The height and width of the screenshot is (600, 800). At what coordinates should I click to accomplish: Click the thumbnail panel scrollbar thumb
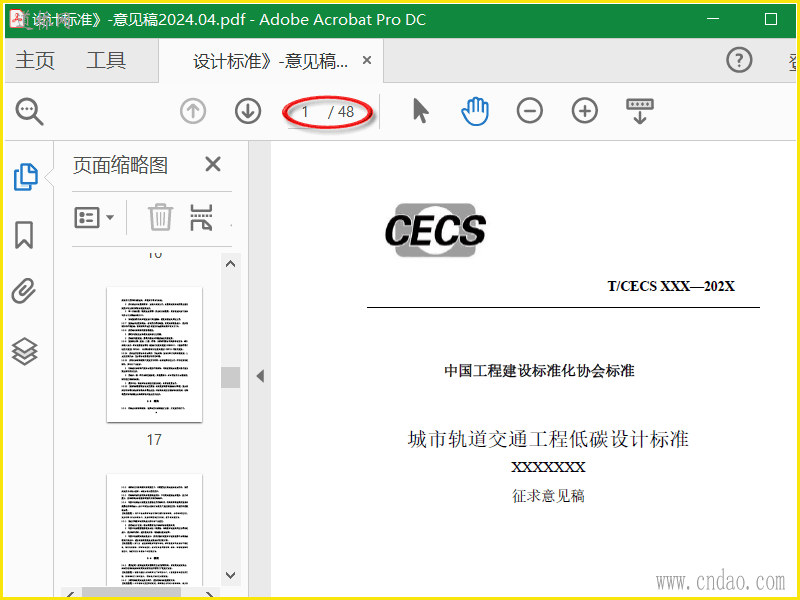point(231,378)
